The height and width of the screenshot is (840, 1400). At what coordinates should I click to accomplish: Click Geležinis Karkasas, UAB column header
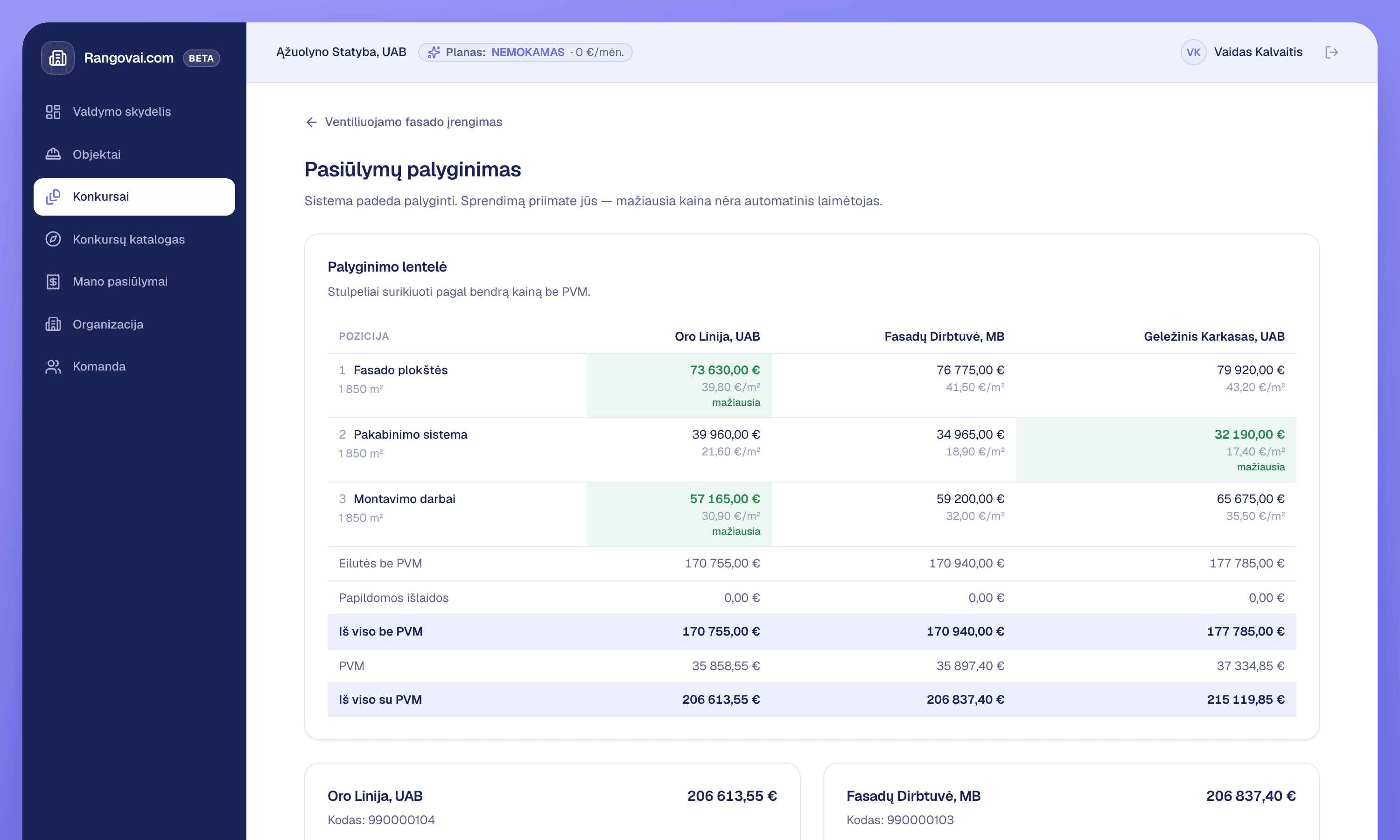click(1214, 336)
